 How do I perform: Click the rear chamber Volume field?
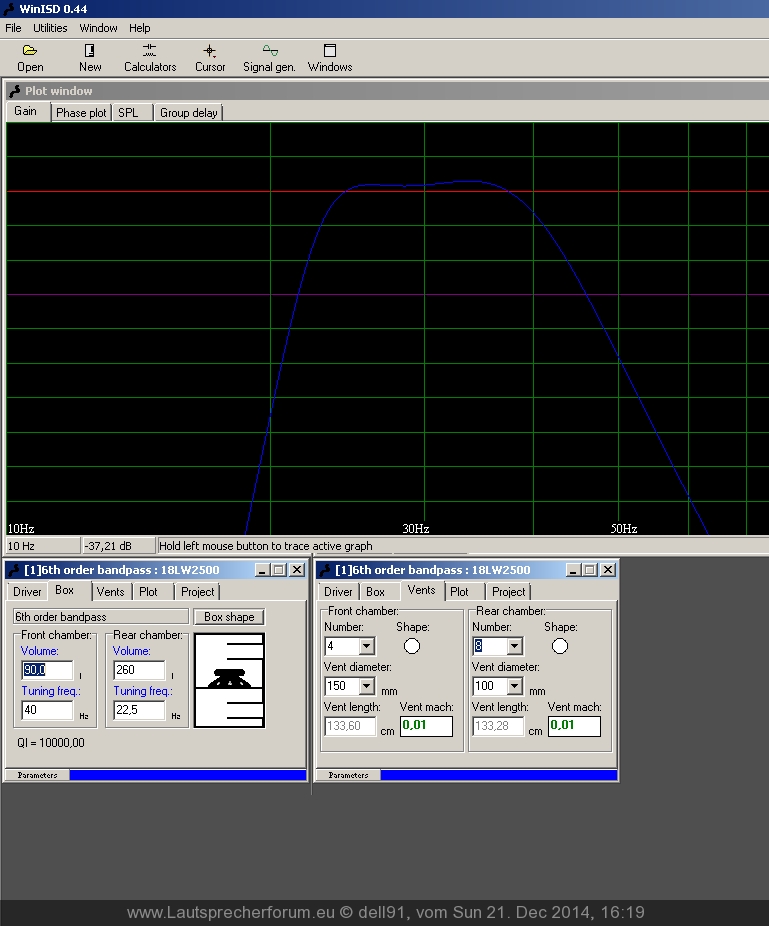[x=139, y=670]
